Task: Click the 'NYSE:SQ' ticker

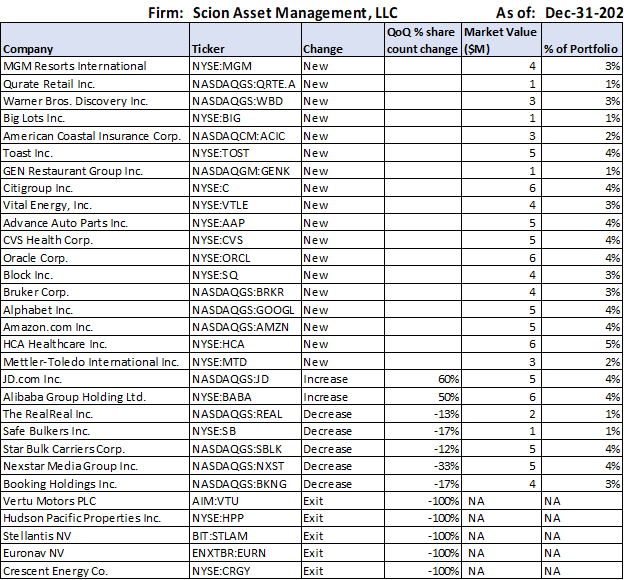Action: (x=246, y=275)
